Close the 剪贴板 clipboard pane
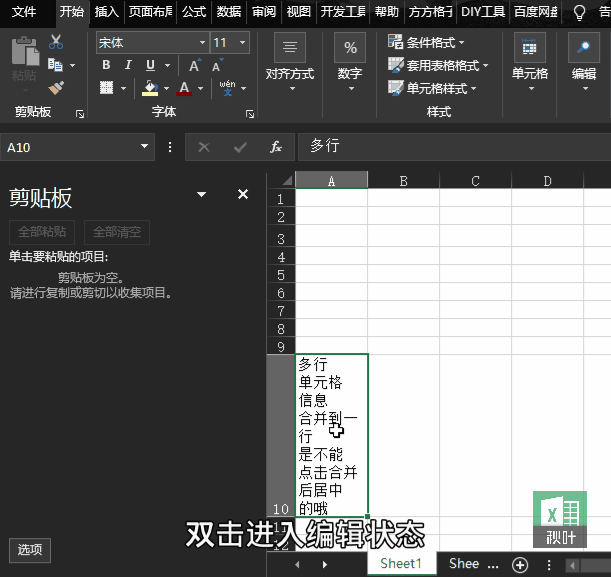The image size is (611, 577). pyautogui.click(x=243, y=194)
